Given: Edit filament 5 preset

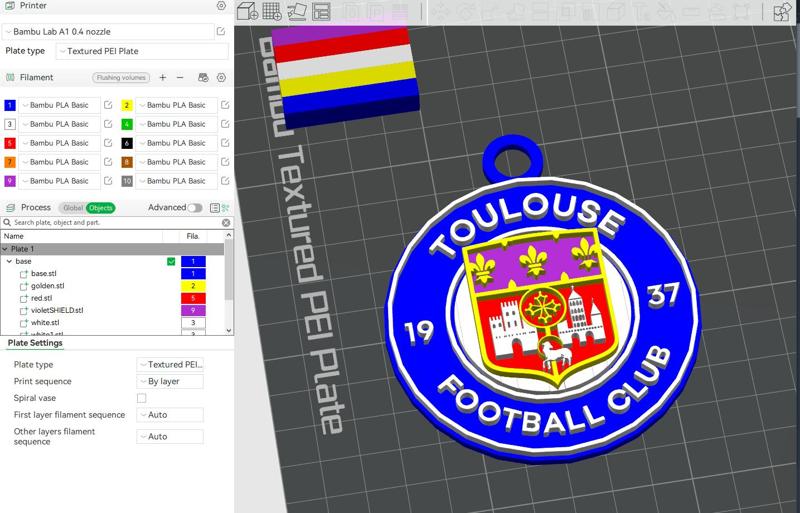Looking at the screenshot, I should [x=108, y=143].
